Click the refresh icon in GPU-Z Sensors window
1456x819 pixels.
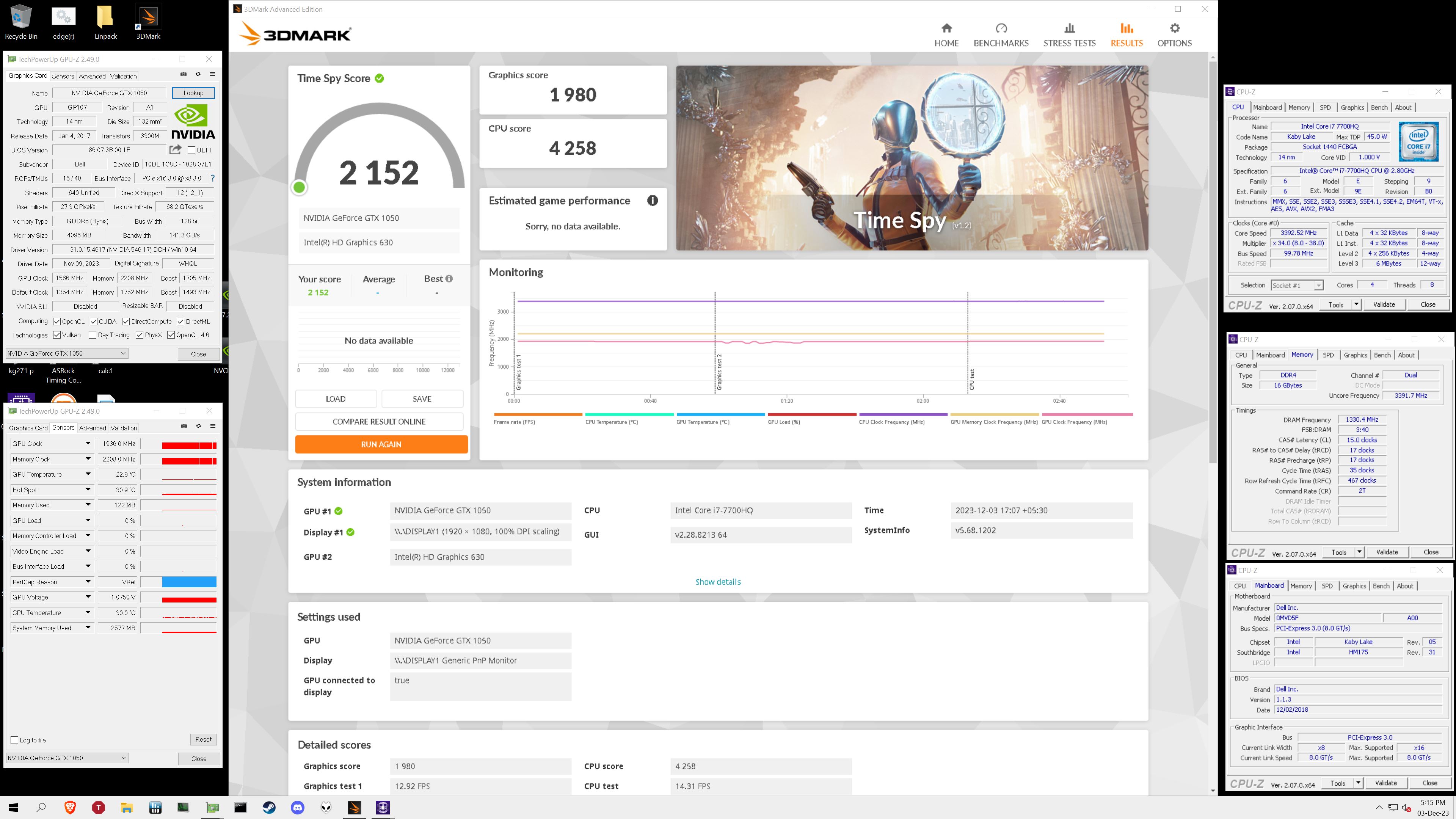(x=198, y=426)
